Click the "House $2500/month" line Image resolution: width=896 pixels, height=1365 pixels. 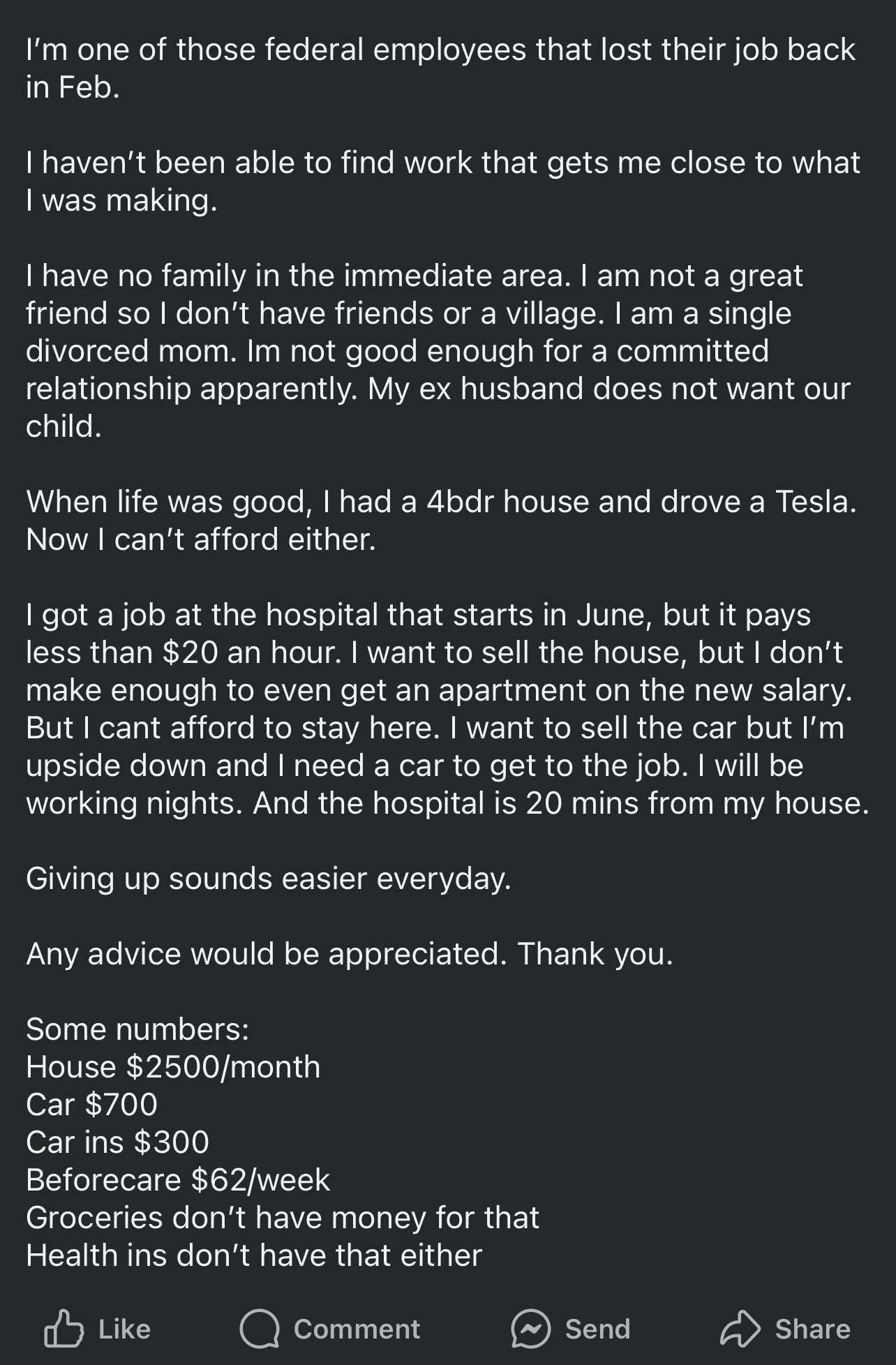(x=173, y=1067)
